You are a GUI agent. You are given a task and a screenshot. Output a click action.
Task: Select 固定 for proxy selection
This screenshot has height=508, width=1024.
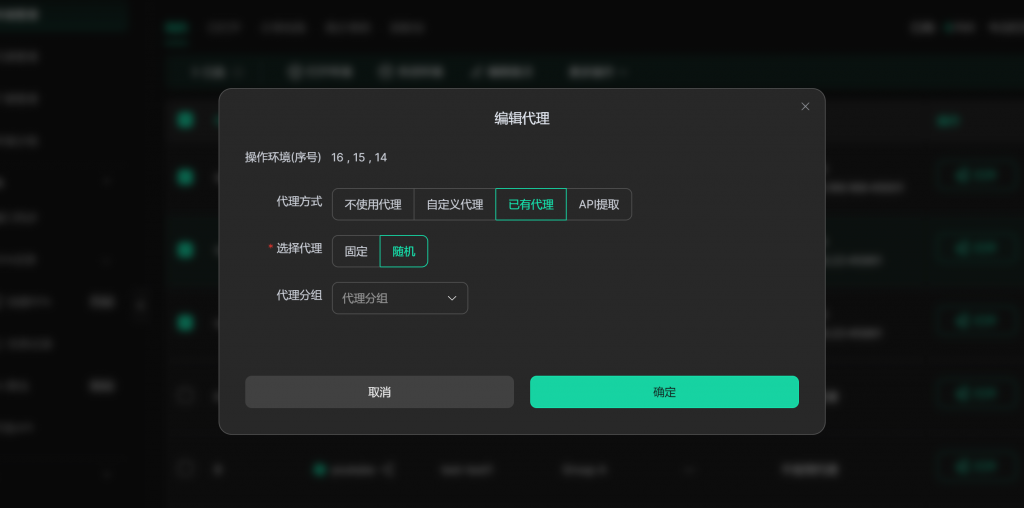[x=356, y=251]
